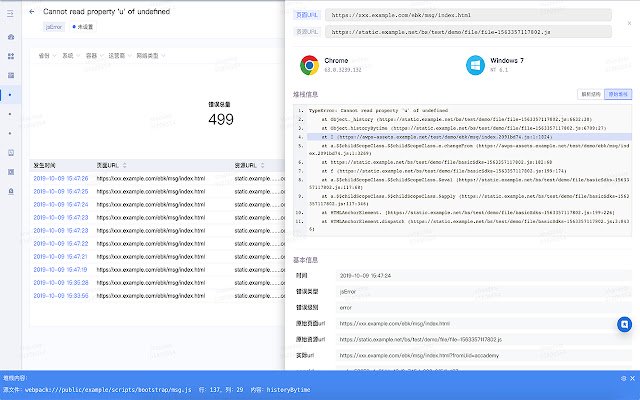Select the dot item just below the active one
Screen dimensions: 640x400
(10, 114)
